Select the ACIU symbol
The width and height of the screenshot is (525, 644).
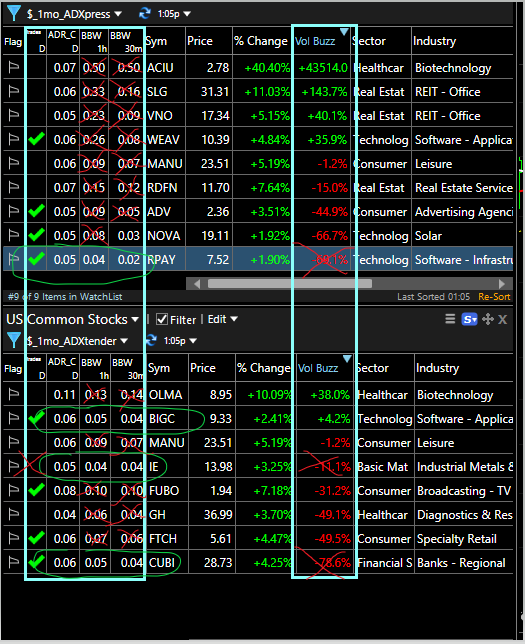tap(160, 67)
